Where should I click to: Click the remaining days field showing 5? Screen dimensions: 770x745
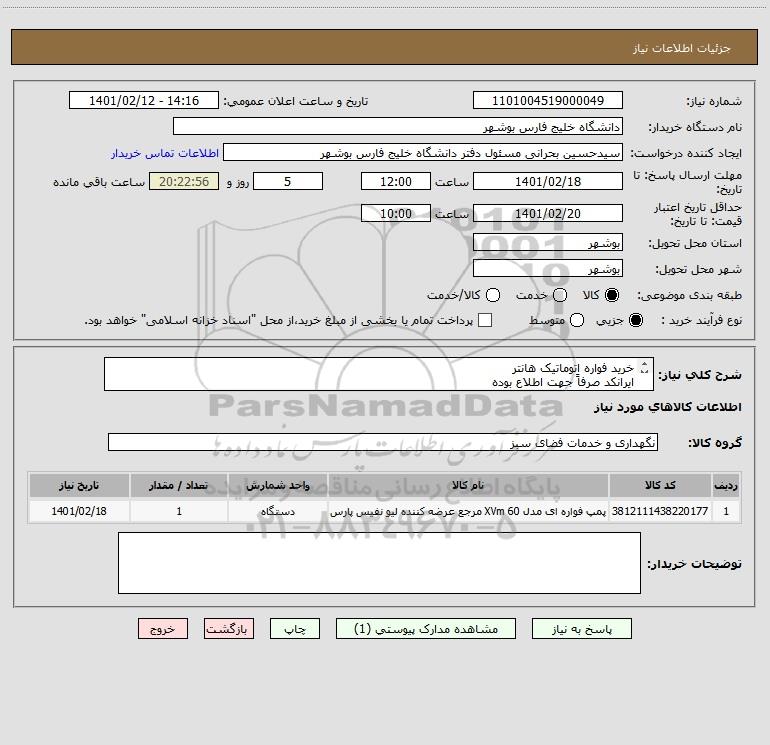(x=288, y=182)
